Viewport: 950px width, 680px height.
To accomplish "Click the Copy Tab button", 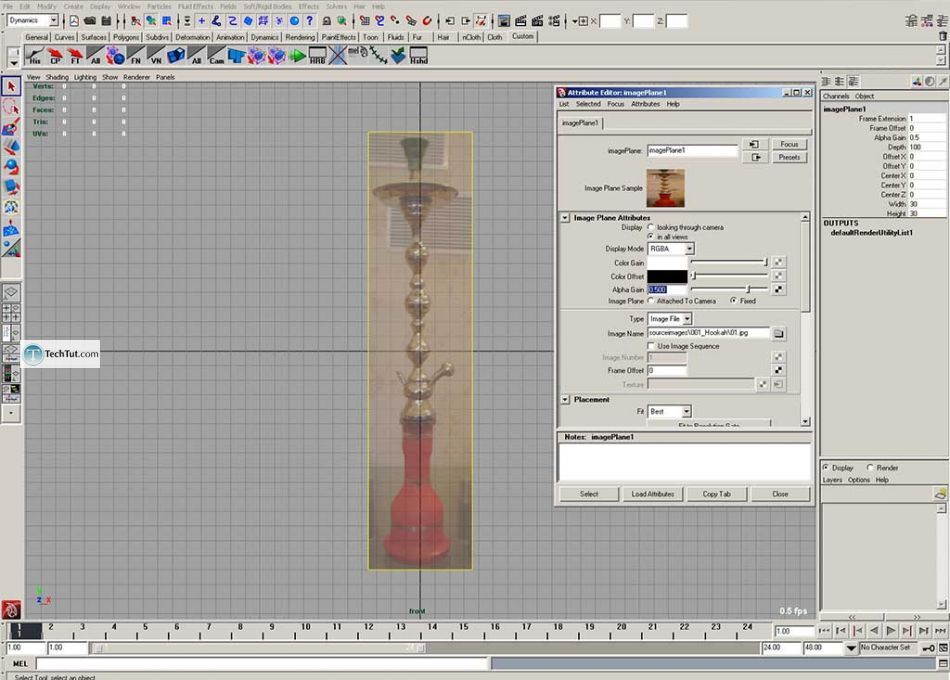I will [x=717, y=494].
